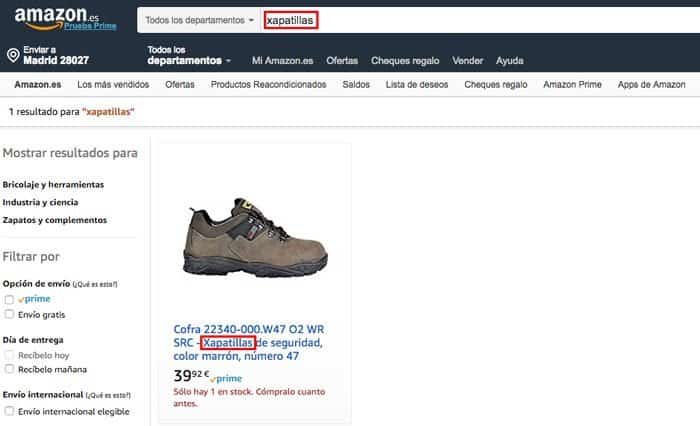Click the "Sólo hay 1 en stock" notice
Screen dimensions: 700x426
pos(249,397)
